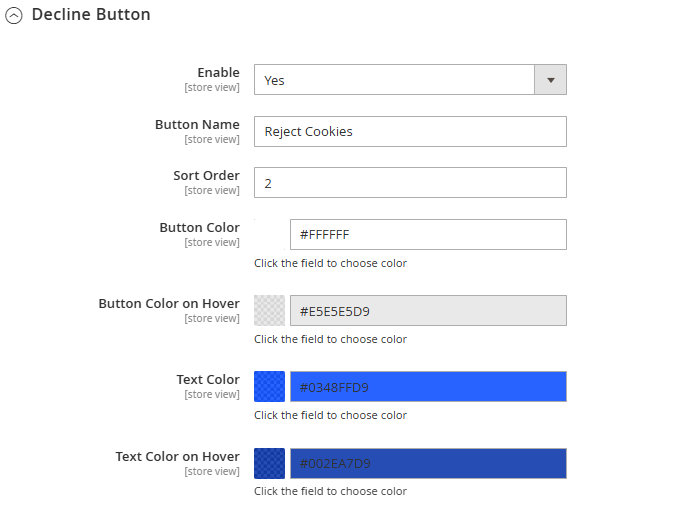Click the #002EA7D9 hover text color field
Screen dimensions: 685x522
(x=428, y=463)
